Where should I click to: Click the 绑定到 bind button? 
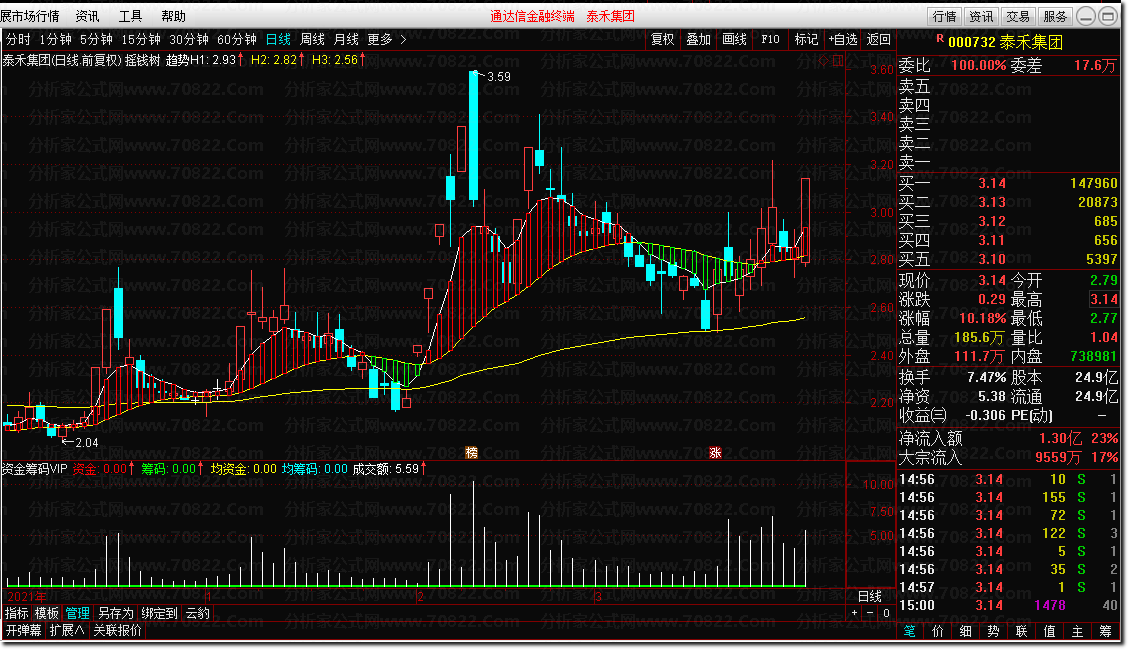[159, 613]
